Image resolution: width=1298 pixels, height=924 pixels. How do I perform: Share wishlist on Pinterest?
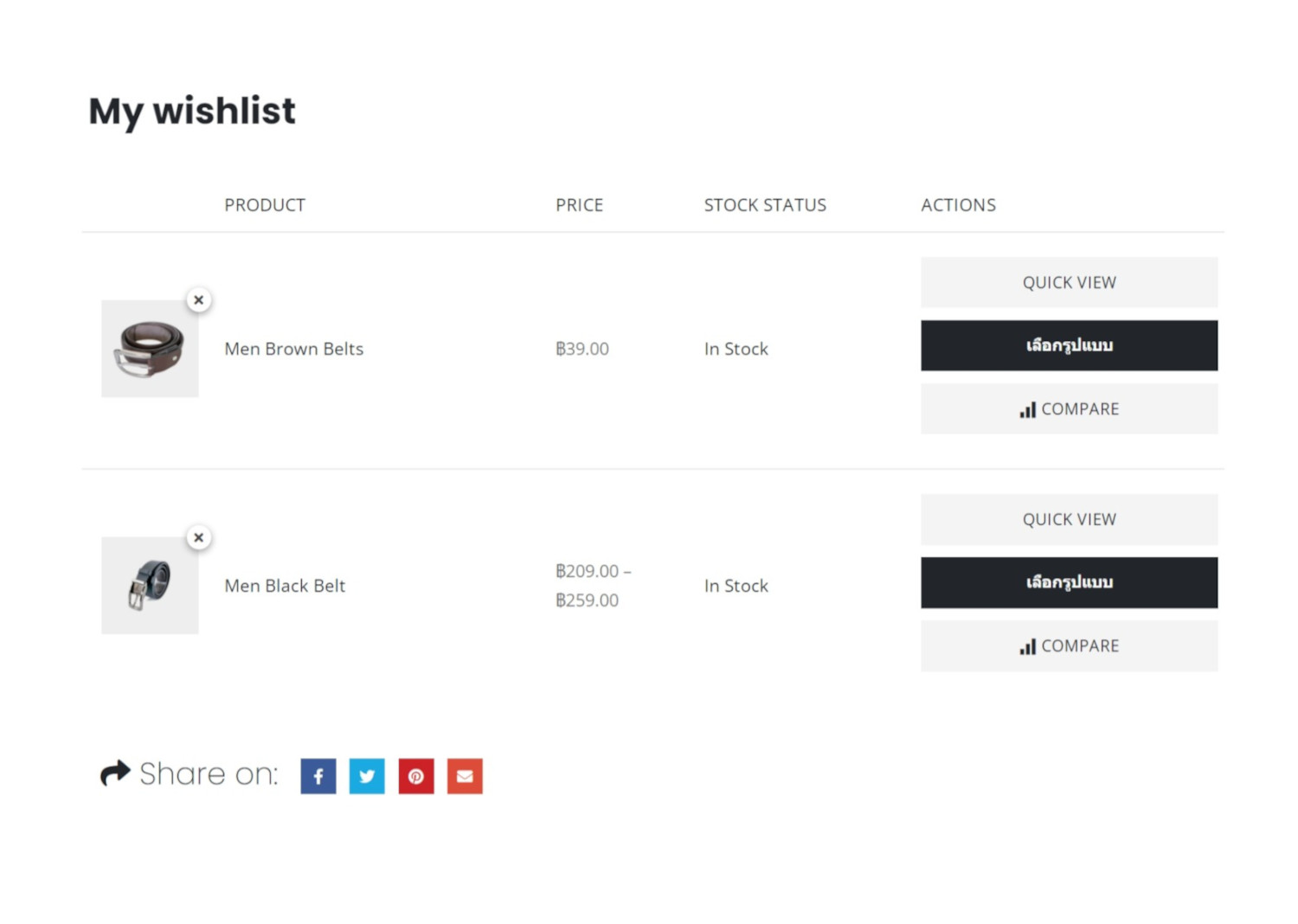(x=416, y=776)
